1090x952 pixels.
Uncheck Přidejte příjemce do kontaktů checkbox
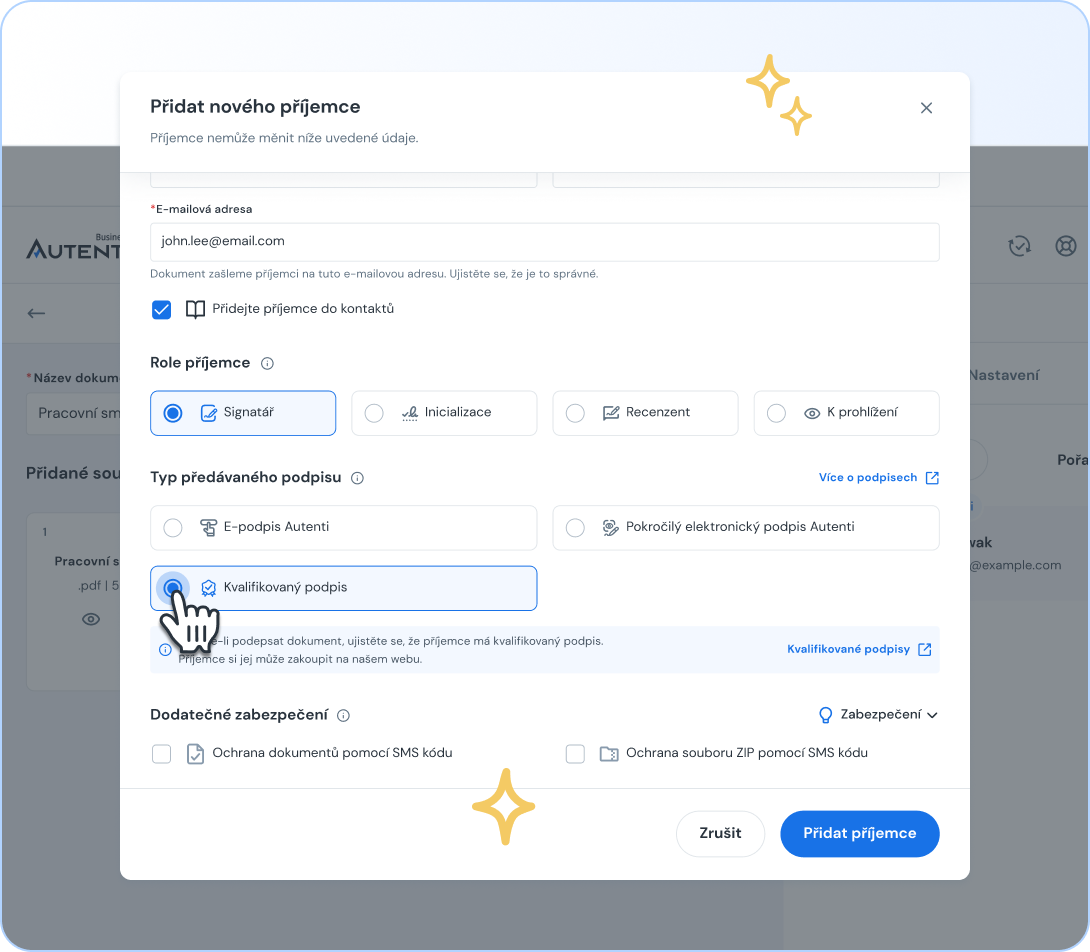pyautogui.click(x=161, y=309)
